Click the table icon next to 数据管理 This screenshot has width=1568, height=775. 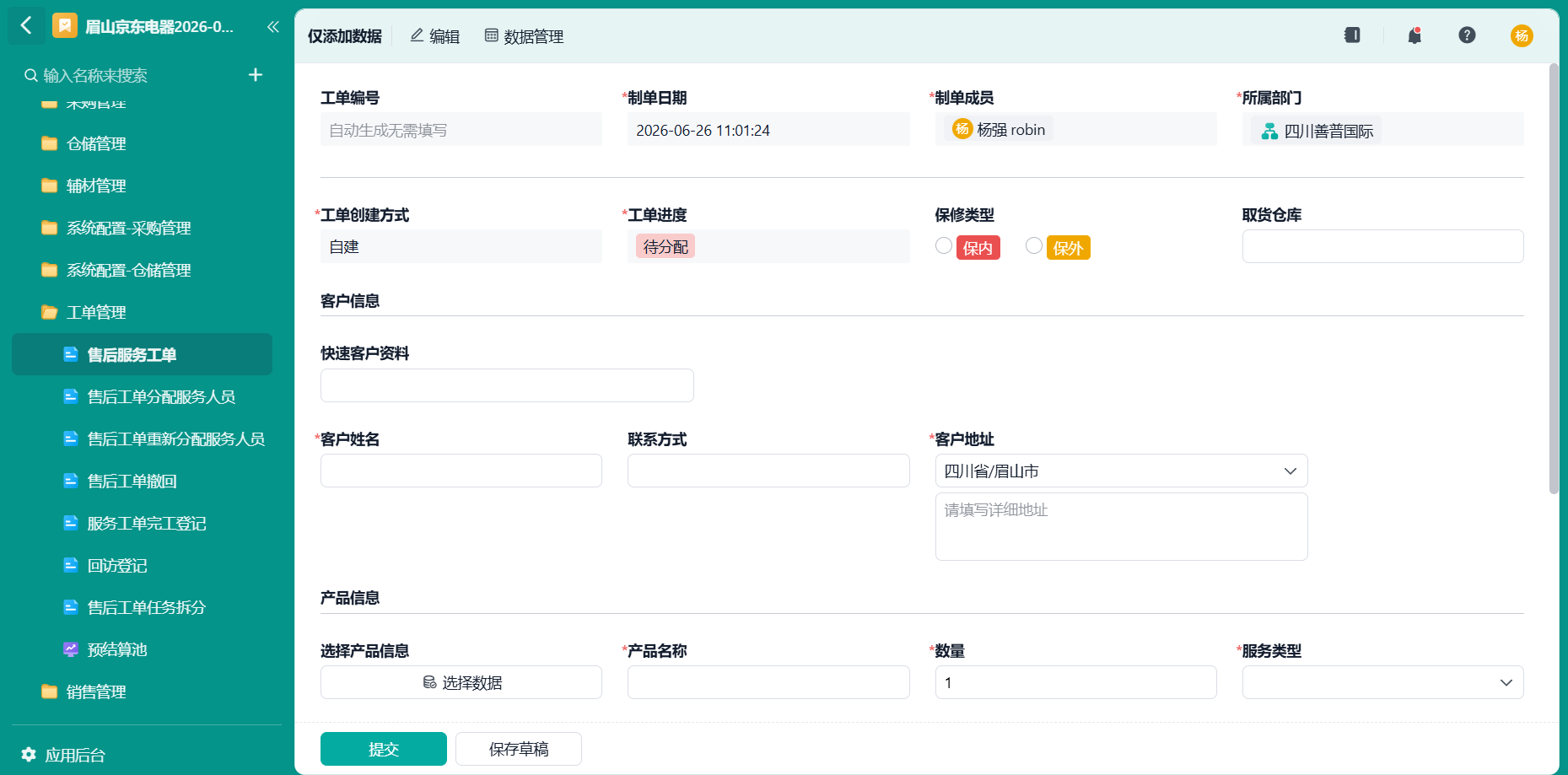(491, 35)
